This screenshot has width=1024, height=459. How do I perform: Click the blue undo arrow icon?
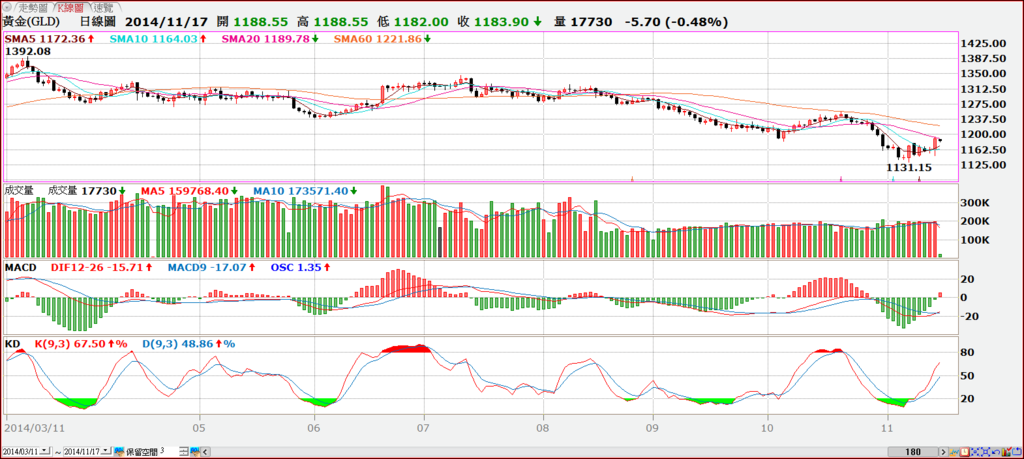pyautogui.click(x=996, y=452)
